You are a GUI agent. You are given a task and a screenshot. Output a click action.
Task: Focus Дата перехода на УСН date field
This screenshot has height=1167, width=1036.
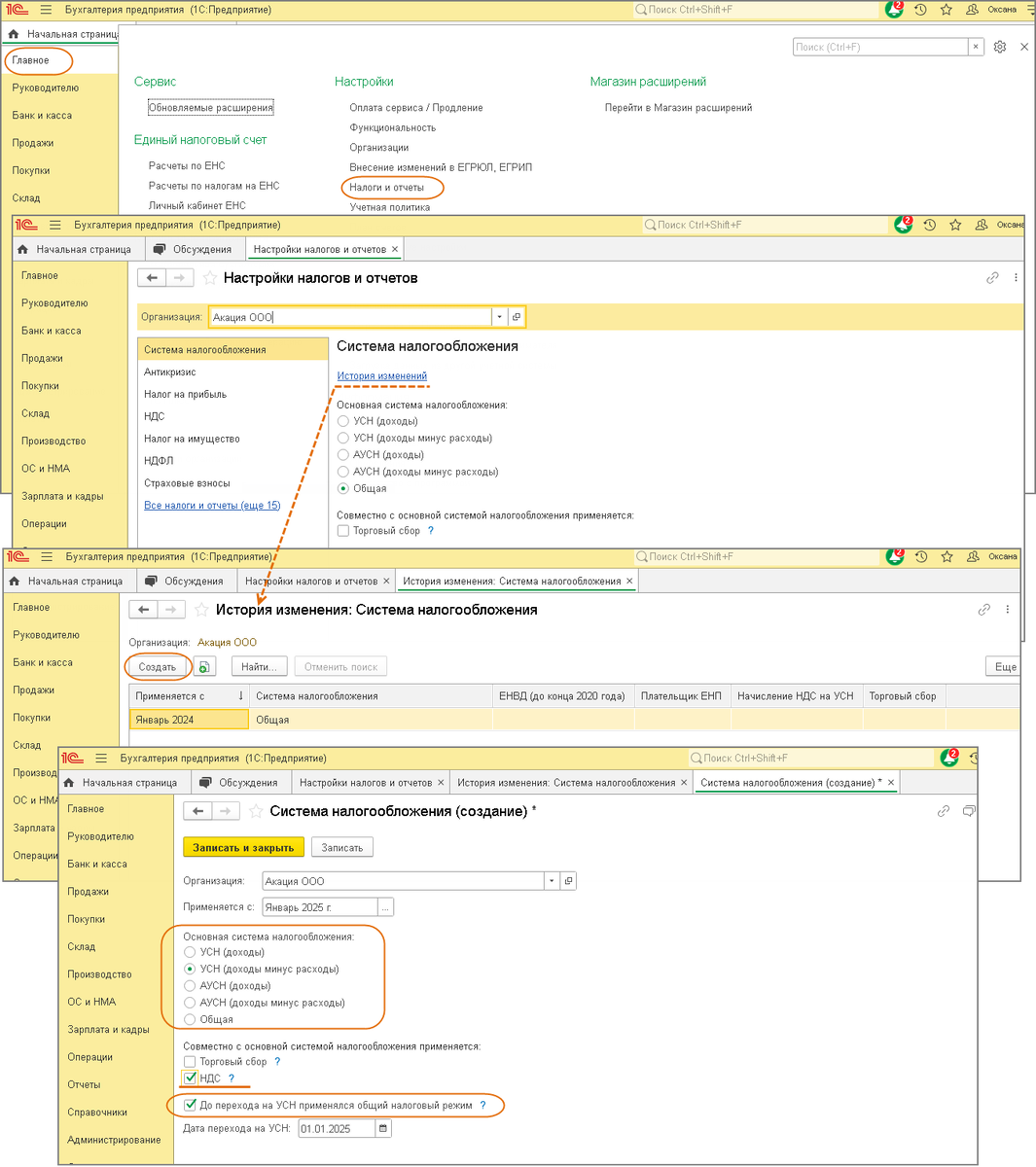(337, 1129)
